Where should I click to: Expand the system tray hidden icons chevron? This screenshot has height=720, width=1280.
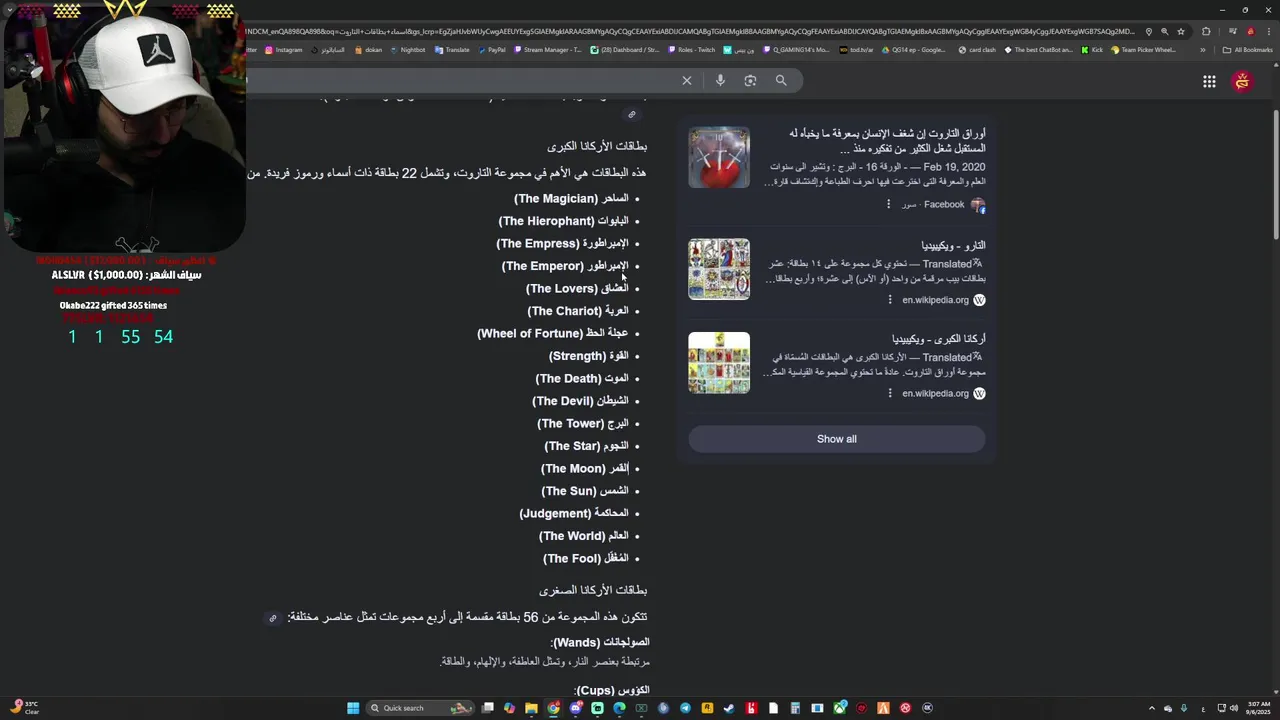pos(1151,708)
